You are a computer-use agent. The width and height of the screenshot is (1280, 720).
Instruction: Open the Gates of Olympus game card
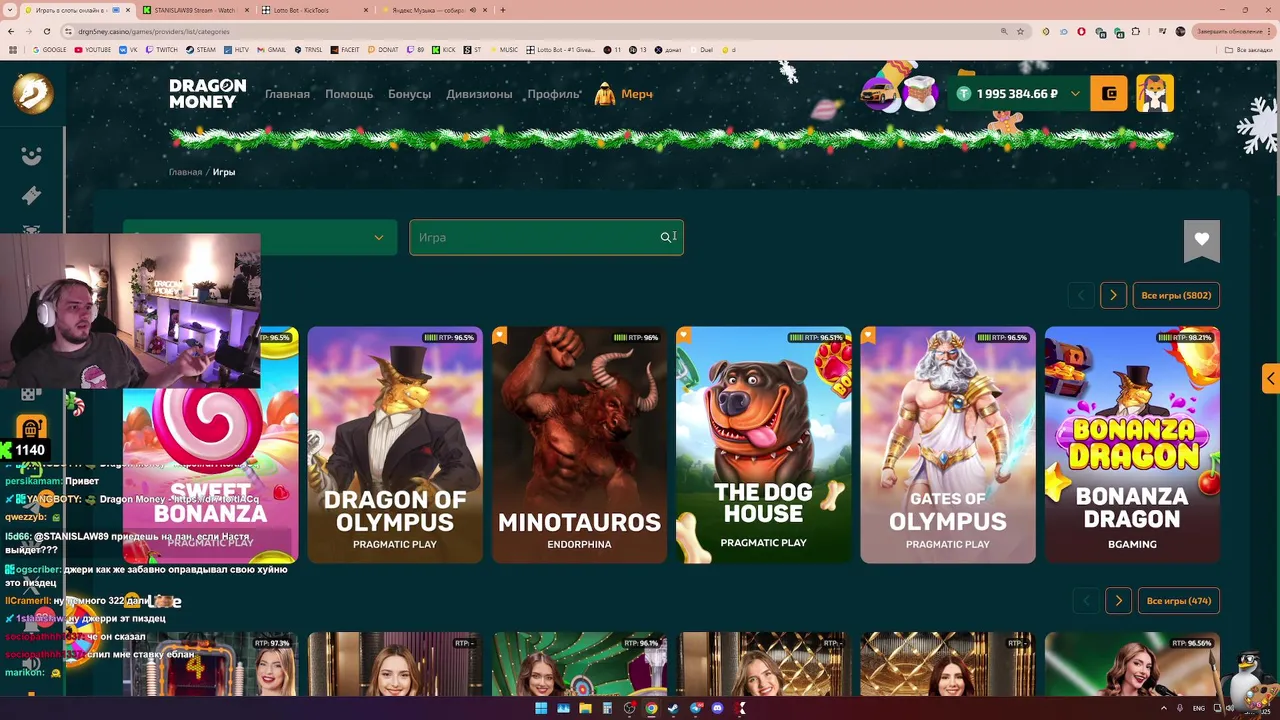click(x=948, y=445)
